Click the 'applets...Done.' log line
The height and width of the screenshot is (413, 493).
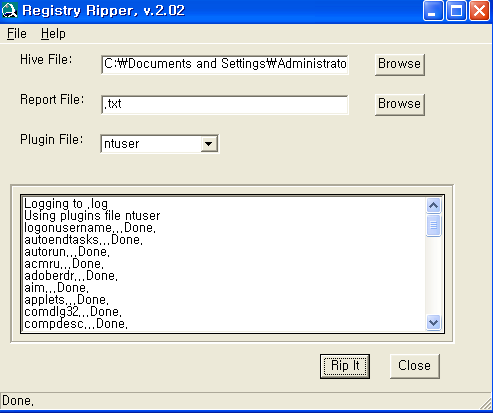[66, 300]
